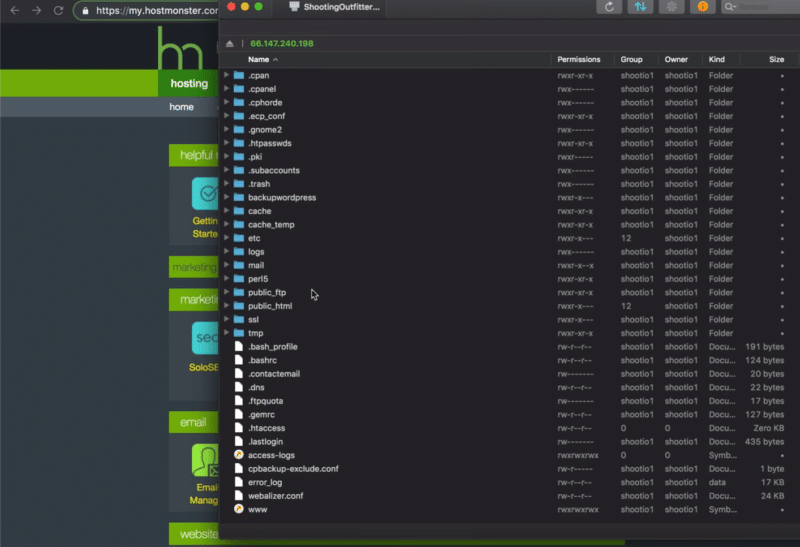Click the back arrow in the browser
The width and height of the screenshot is (800, 547).
point(15,10)
